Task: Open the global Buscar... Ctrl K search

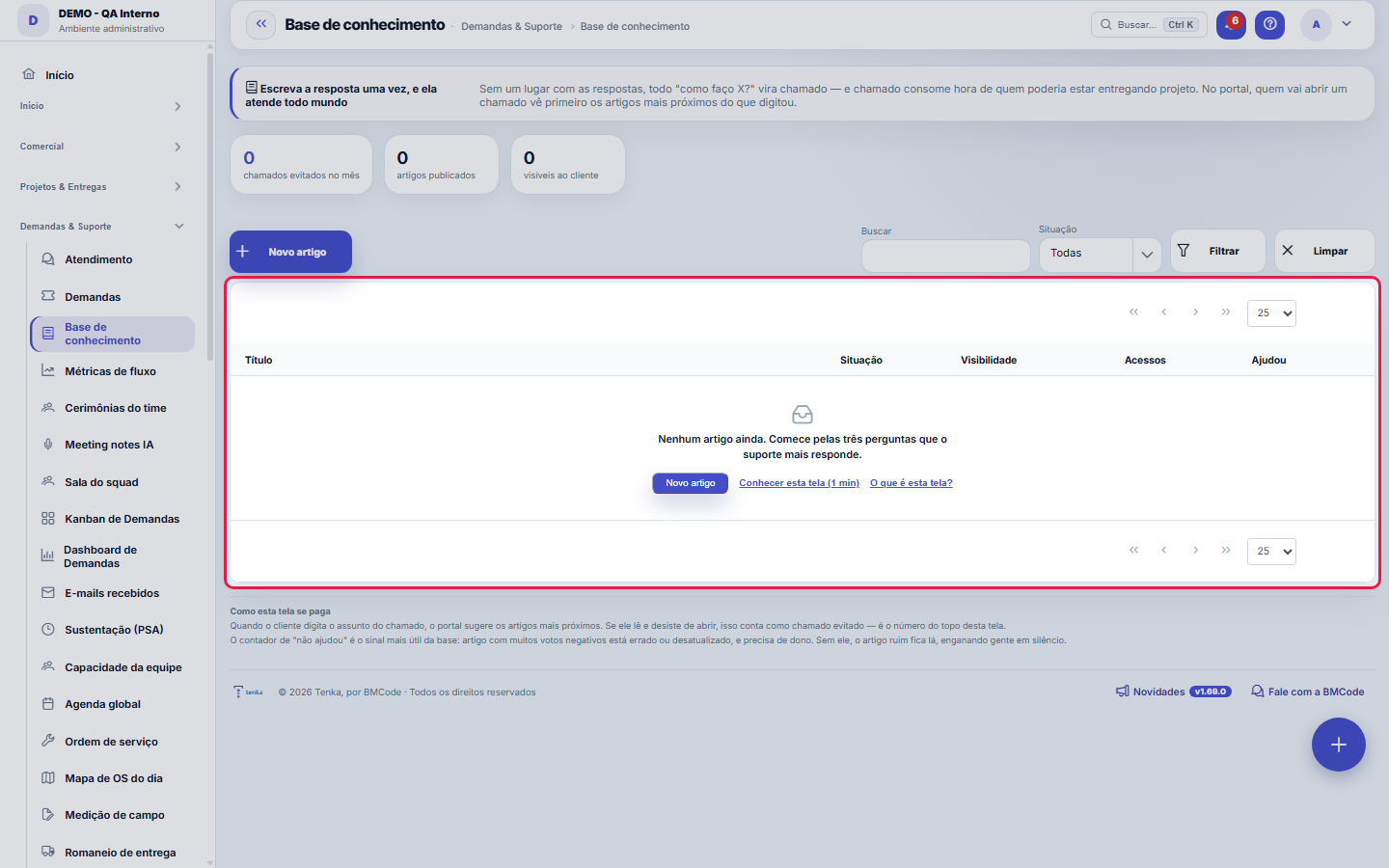Action: tap(1149, 25)
